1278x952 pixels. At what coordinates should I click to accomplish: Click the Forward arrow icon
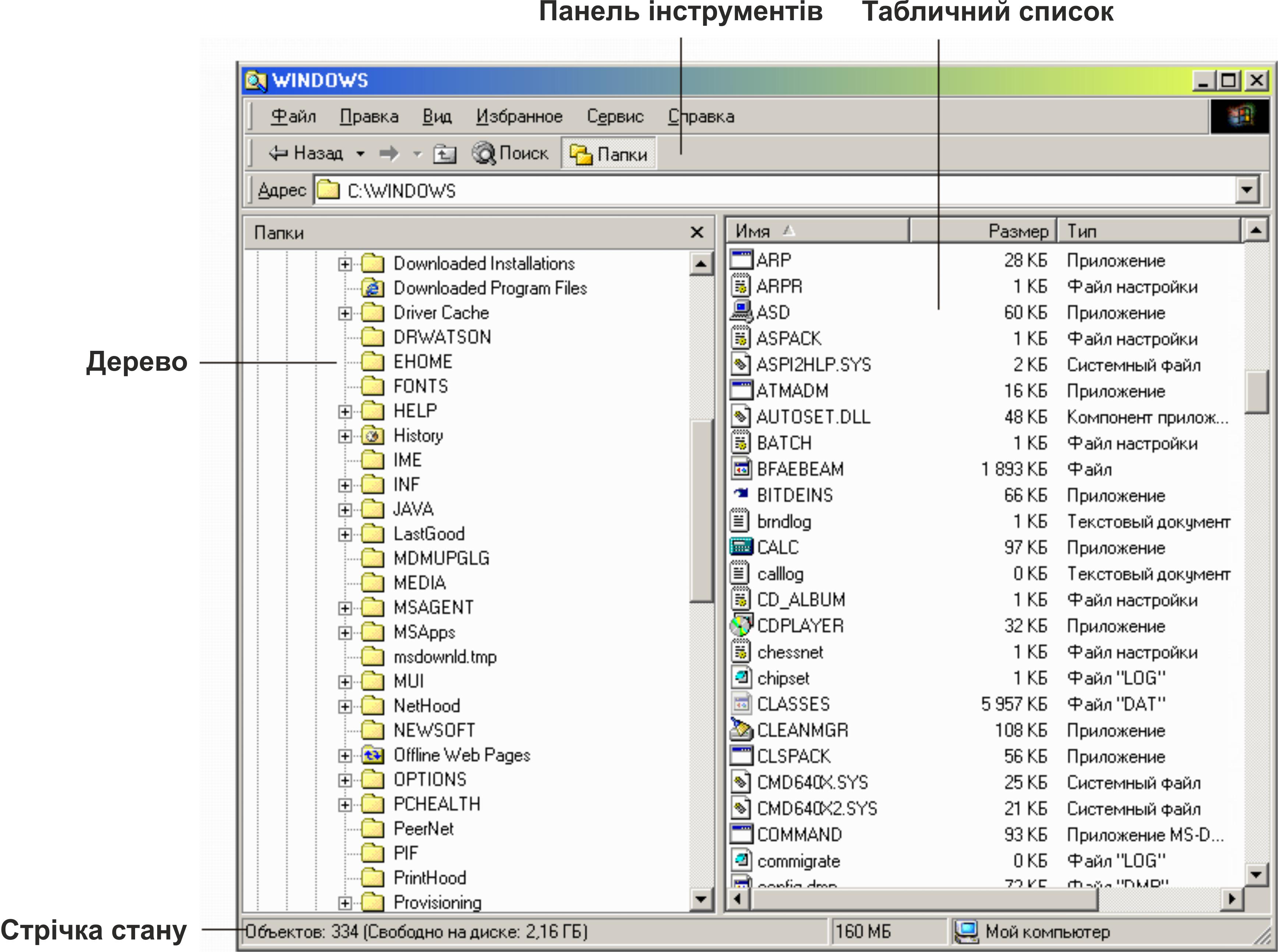(389, 154)
